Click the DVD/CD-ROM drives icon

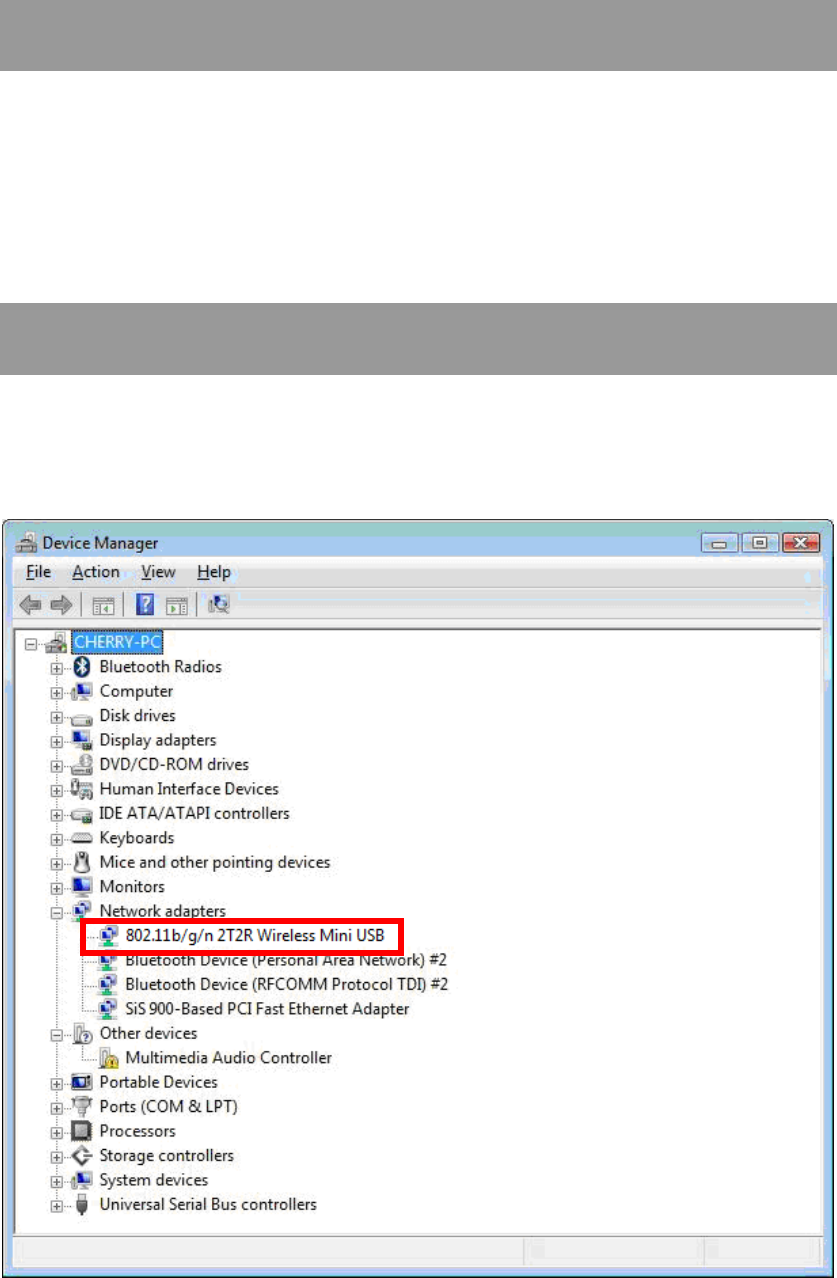[x=82, y=765]
